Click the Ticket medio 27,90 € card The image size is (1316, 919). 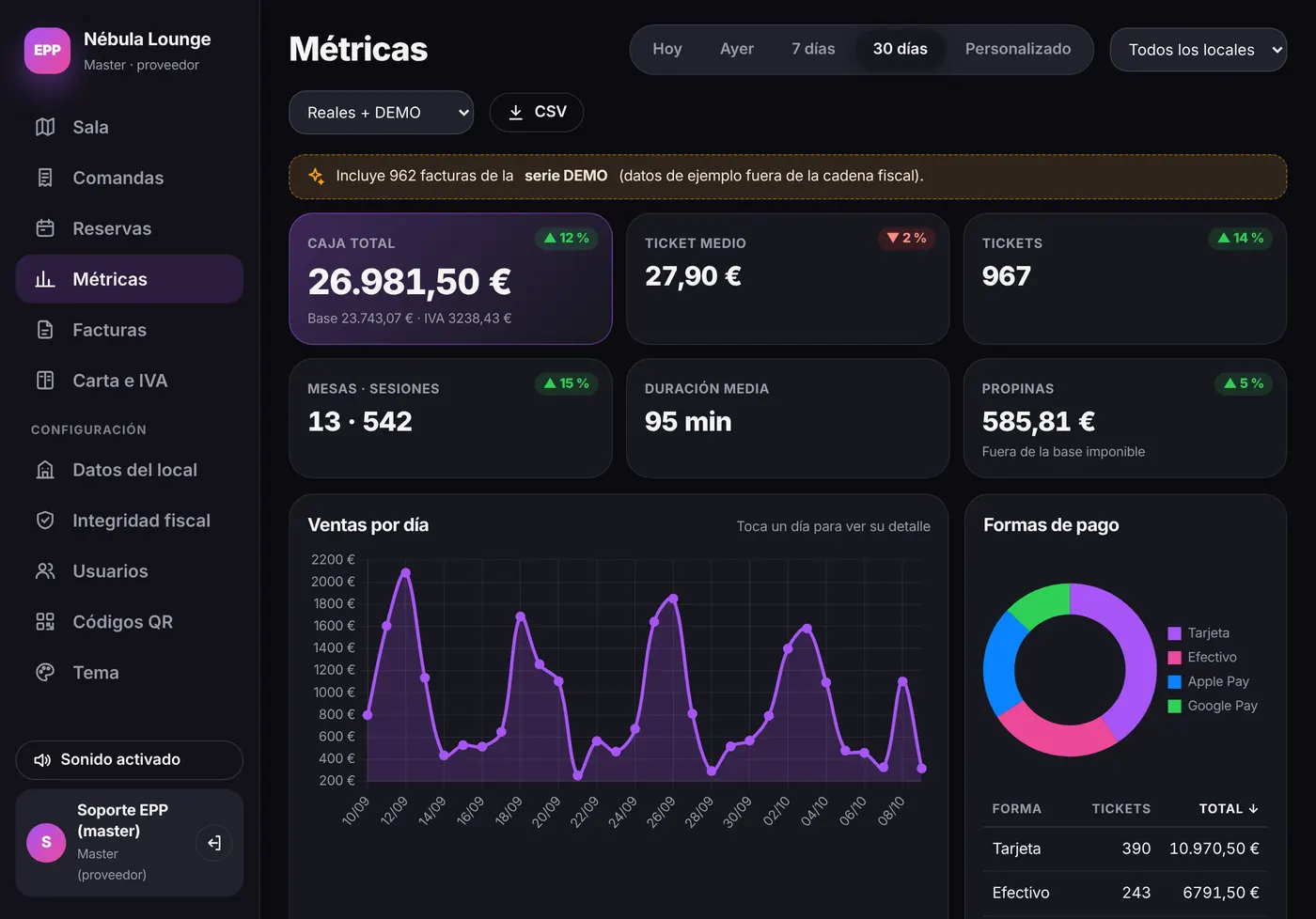click(x=788, y=279)
